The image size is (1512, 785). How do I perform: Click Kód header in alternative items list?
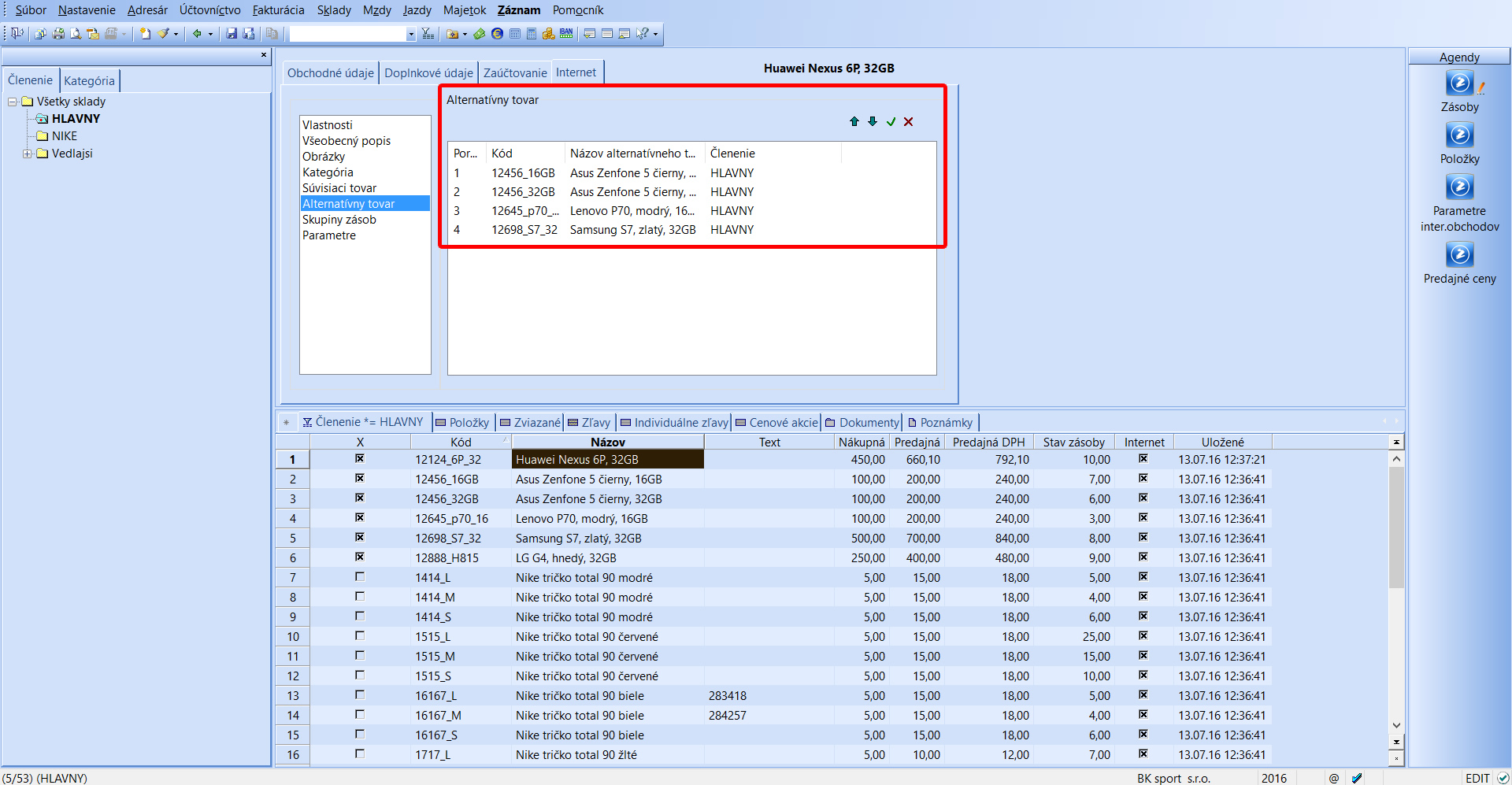click(525, 153)
